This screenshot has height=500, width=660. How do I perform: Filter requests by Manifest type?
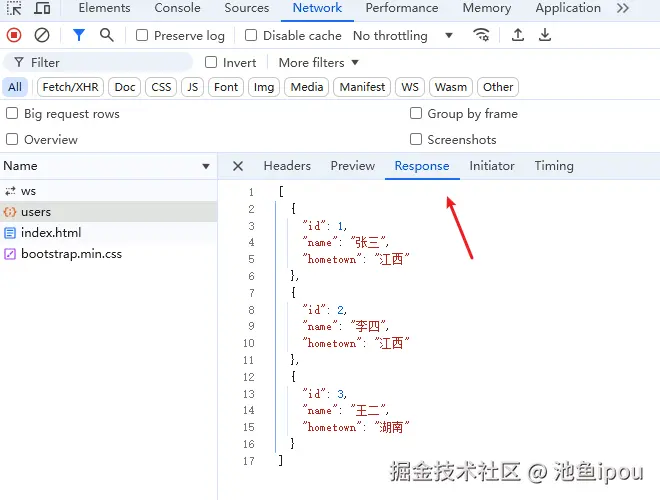point(362,87)
